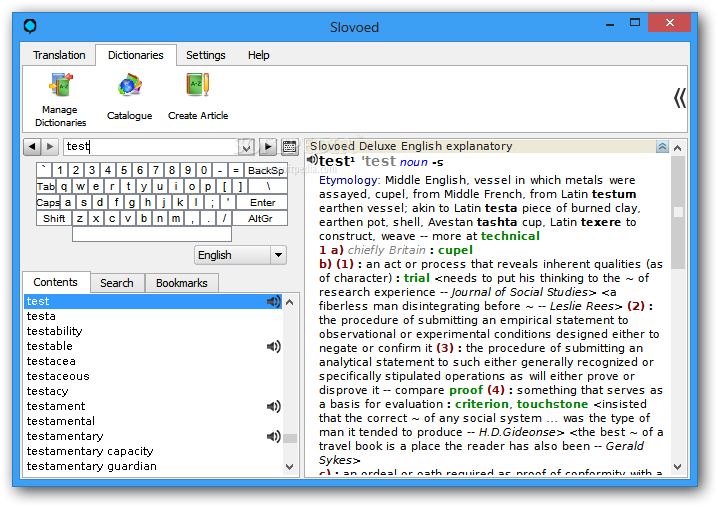Image resolution: width=718 pixels, height=507 pixels.
Task: Click in the search input field
Action: click(151, 147)
